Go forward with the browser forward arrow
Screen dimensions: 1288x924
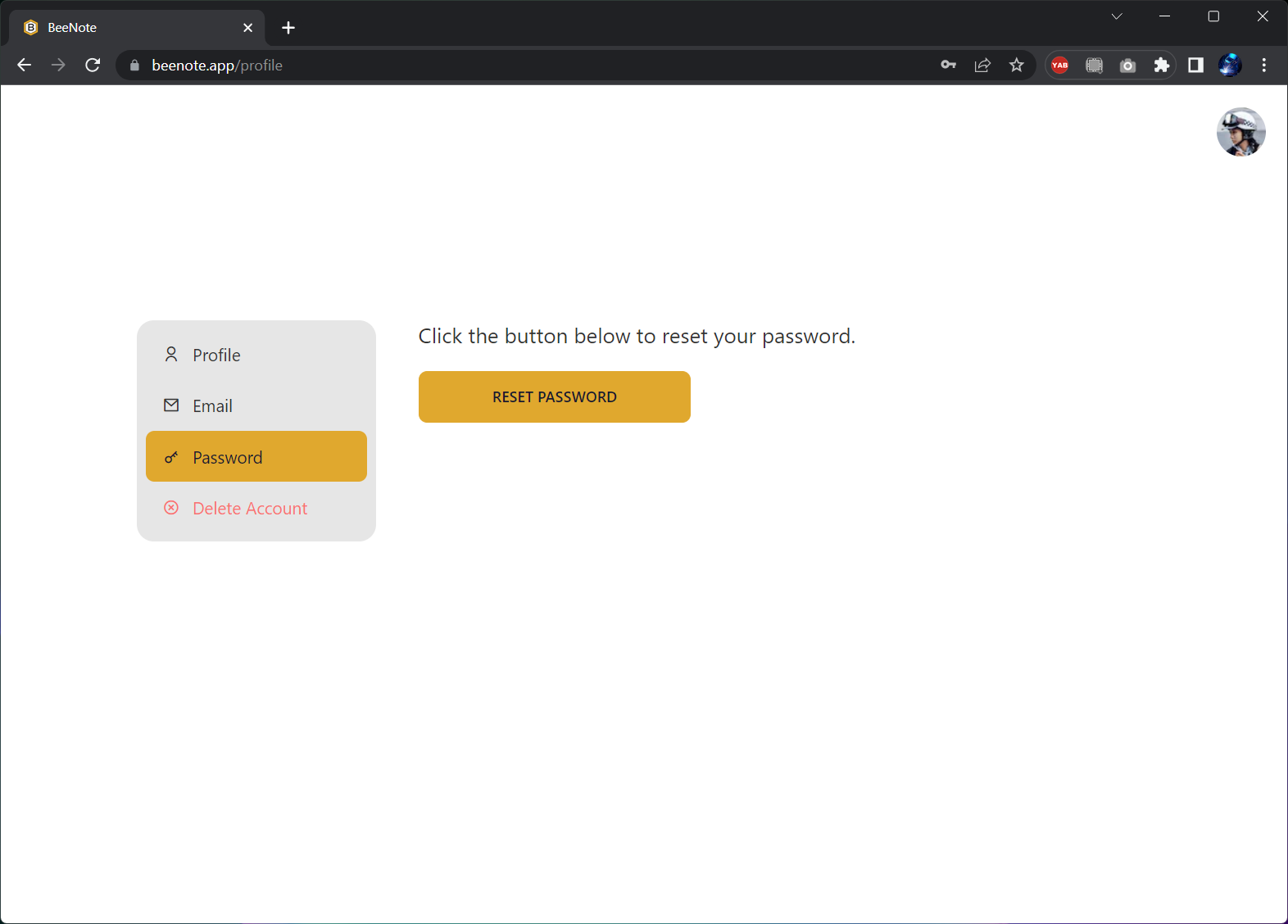(58, 65)
